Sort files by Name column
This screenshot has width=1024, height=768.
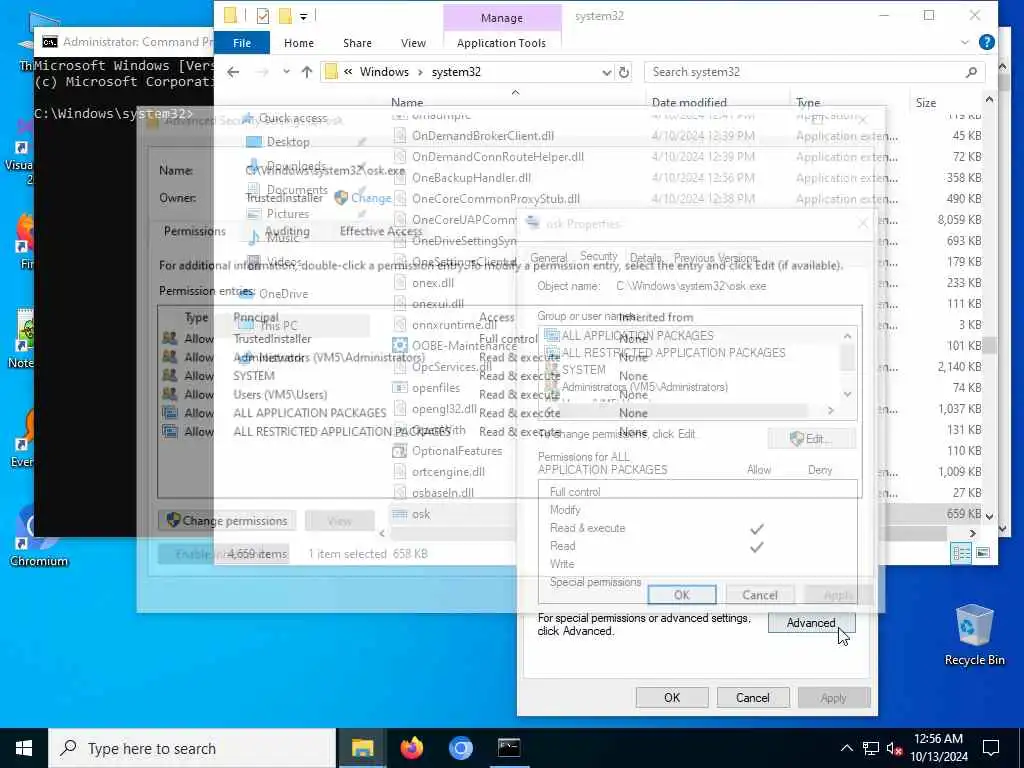point(407,103)
